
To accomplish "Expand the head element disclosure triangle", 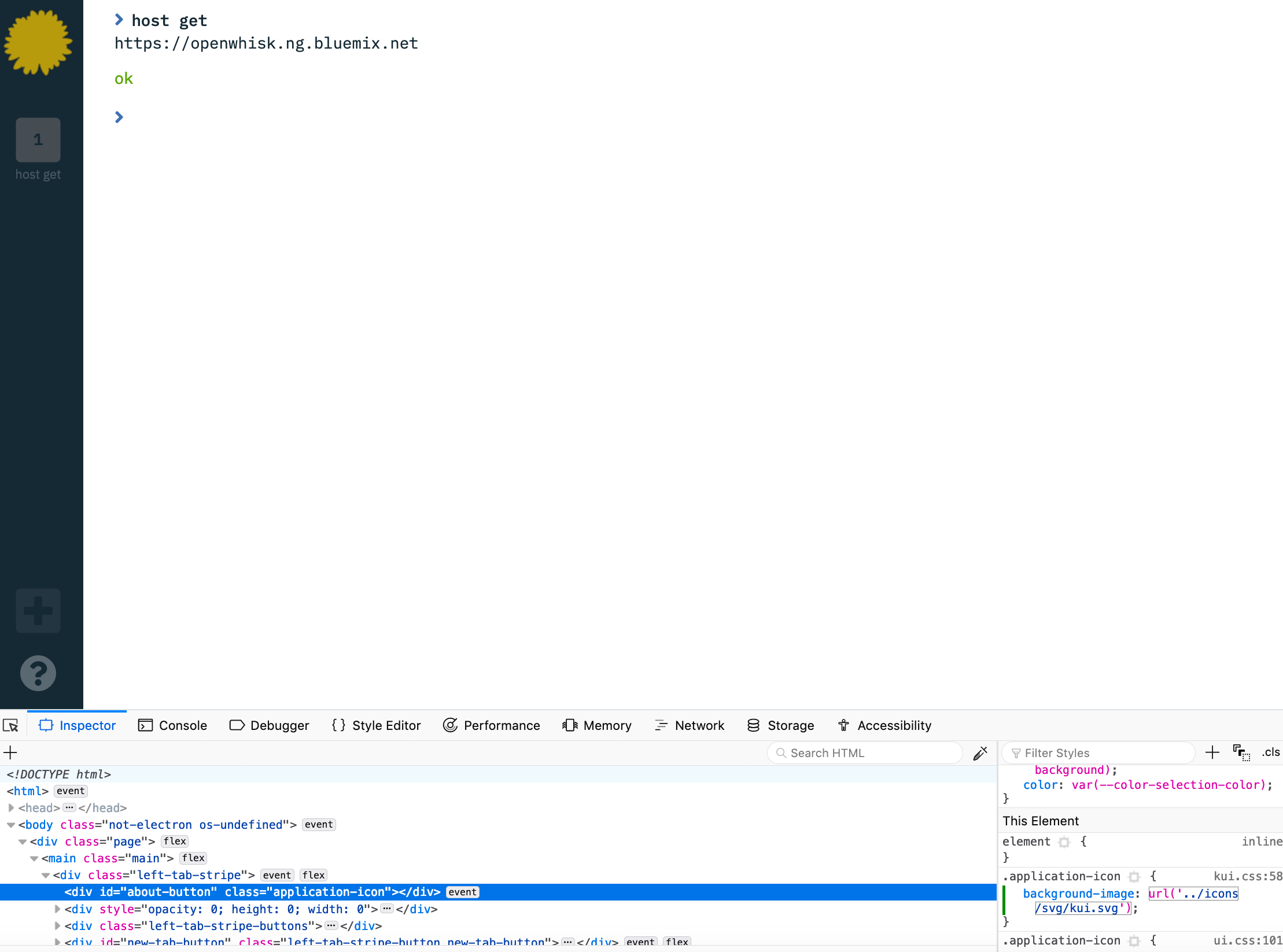I will (12, 808).
